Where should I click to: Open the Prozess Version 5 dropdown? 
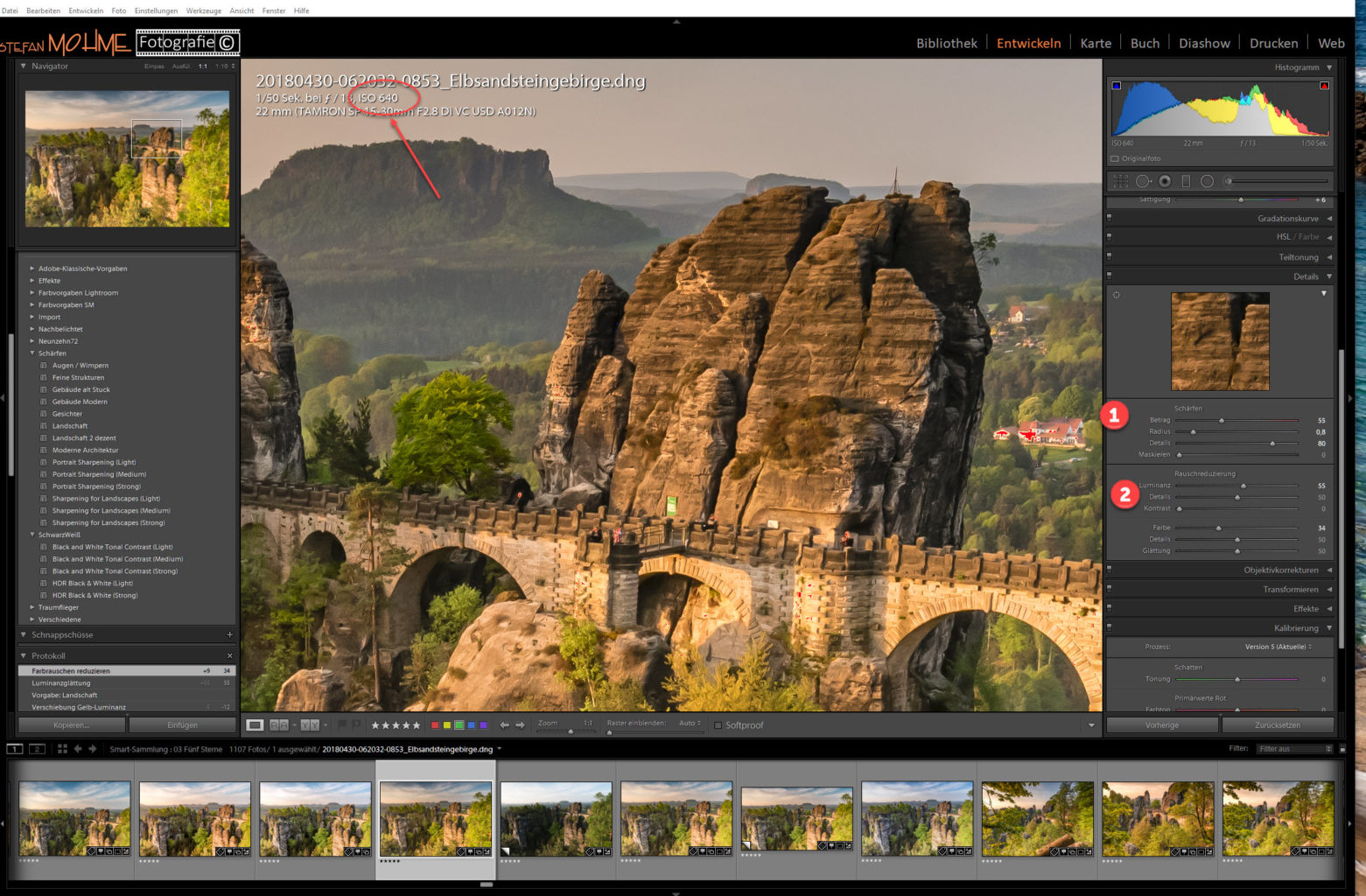point(1278,647)
